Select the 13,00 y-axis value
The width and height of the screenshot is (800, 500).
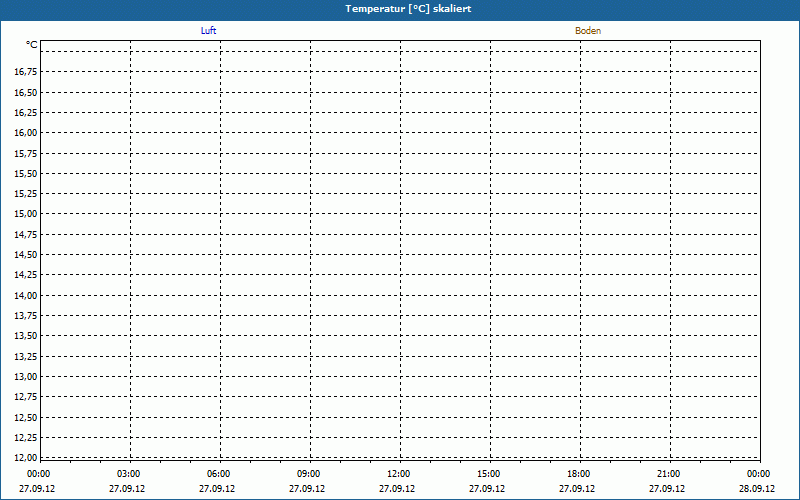26,377
